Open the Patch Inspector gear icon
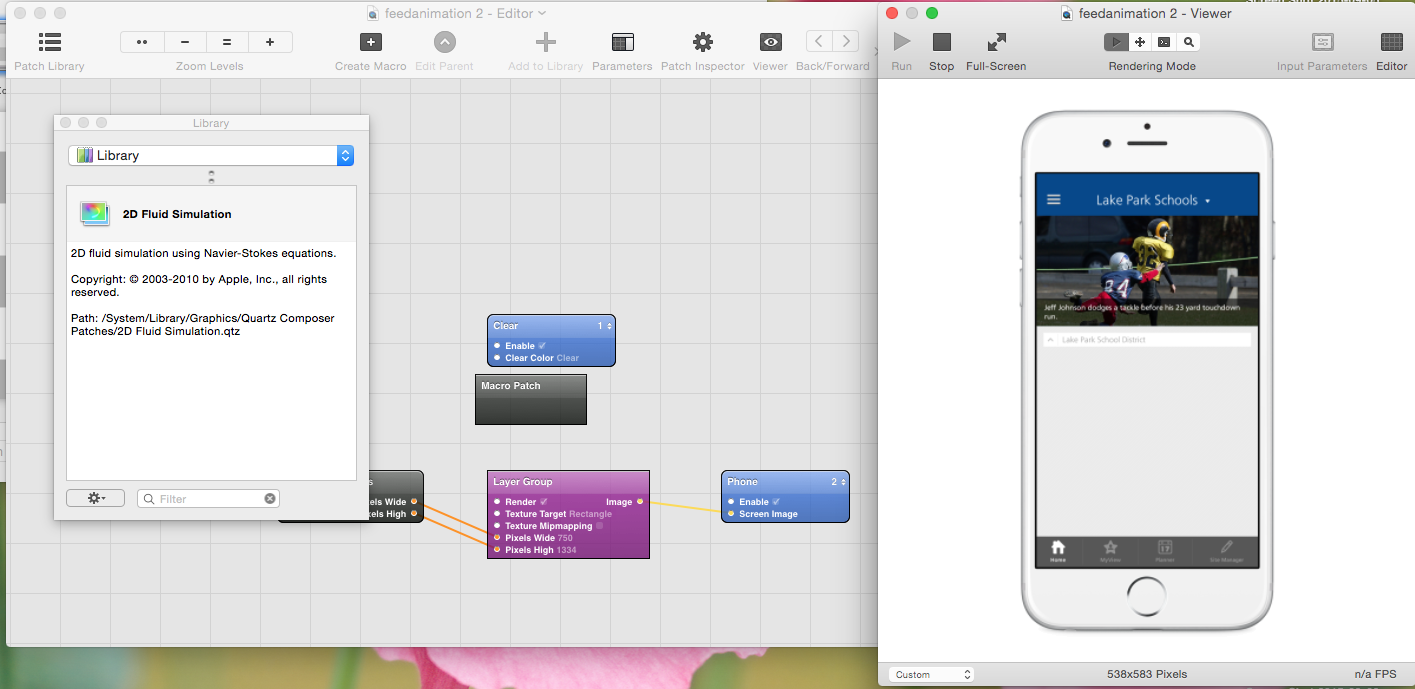Viewport: 1415px width, 689px height. (703, 42)
